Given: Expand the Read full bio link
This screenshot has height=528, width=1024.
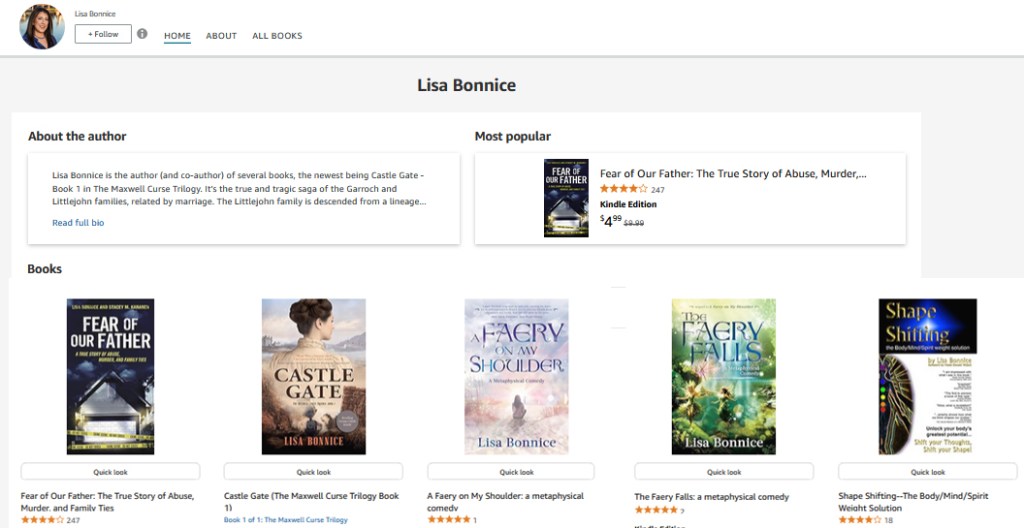Looking at the screenshot, I should [78, 223].
